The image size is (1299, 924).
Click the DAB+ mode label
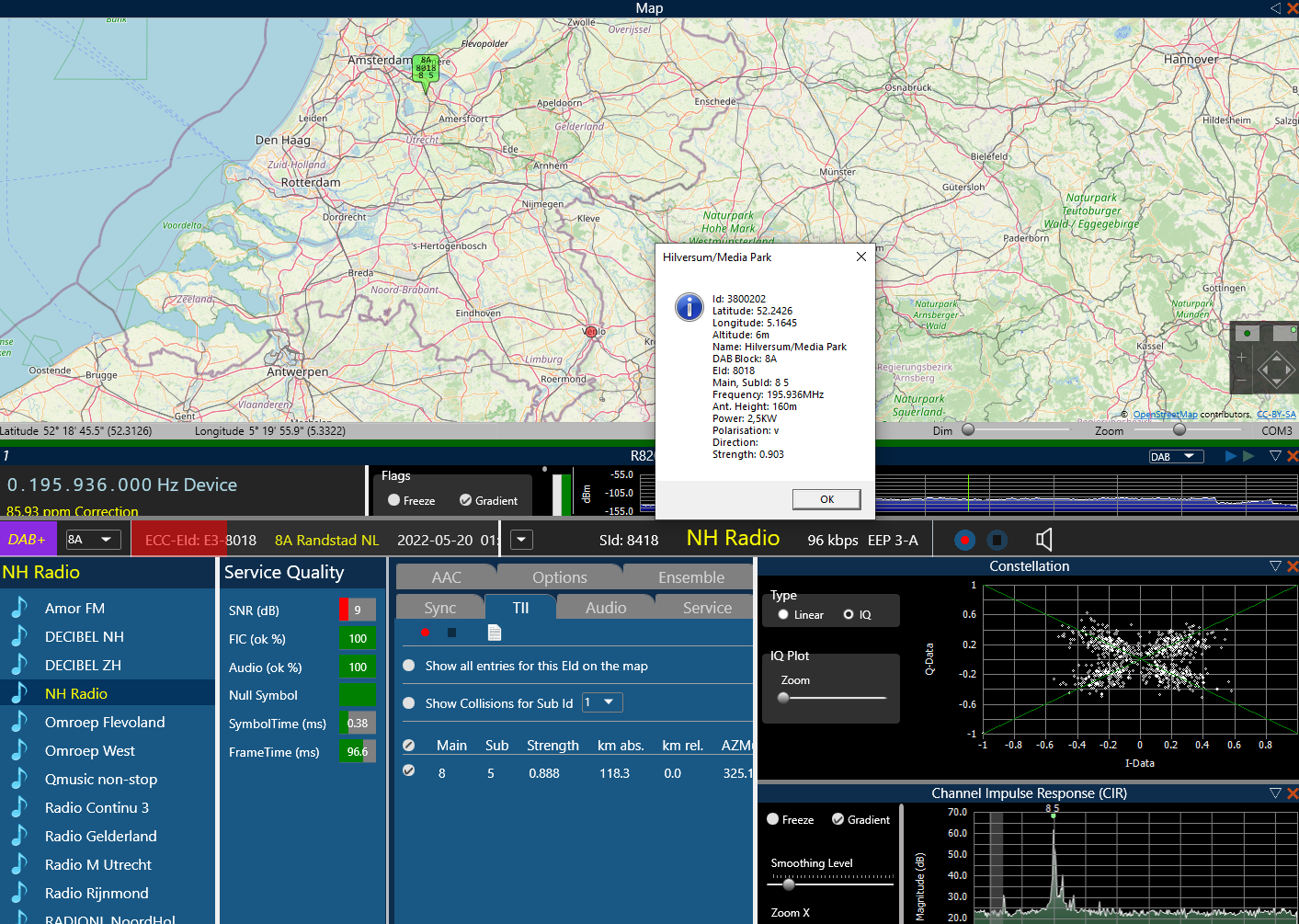pos(27,540)
